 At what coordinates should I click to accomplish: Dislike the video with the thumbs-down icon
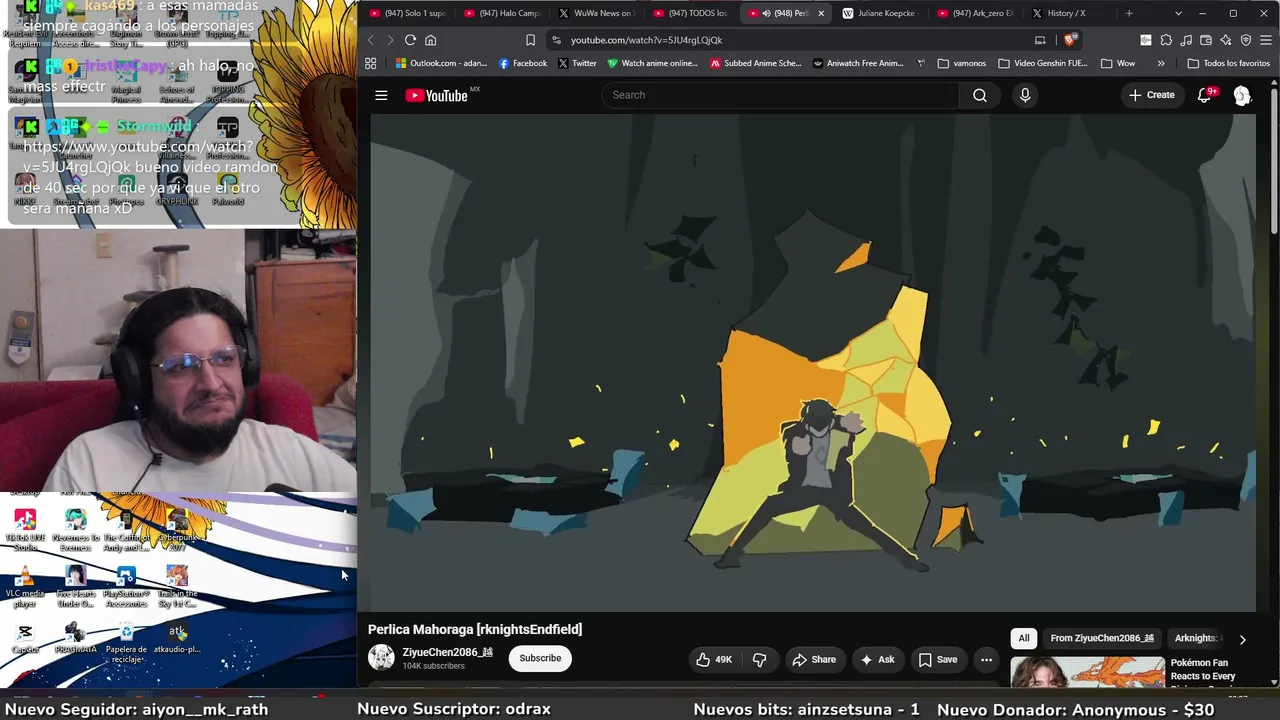[x=760, y=659]
